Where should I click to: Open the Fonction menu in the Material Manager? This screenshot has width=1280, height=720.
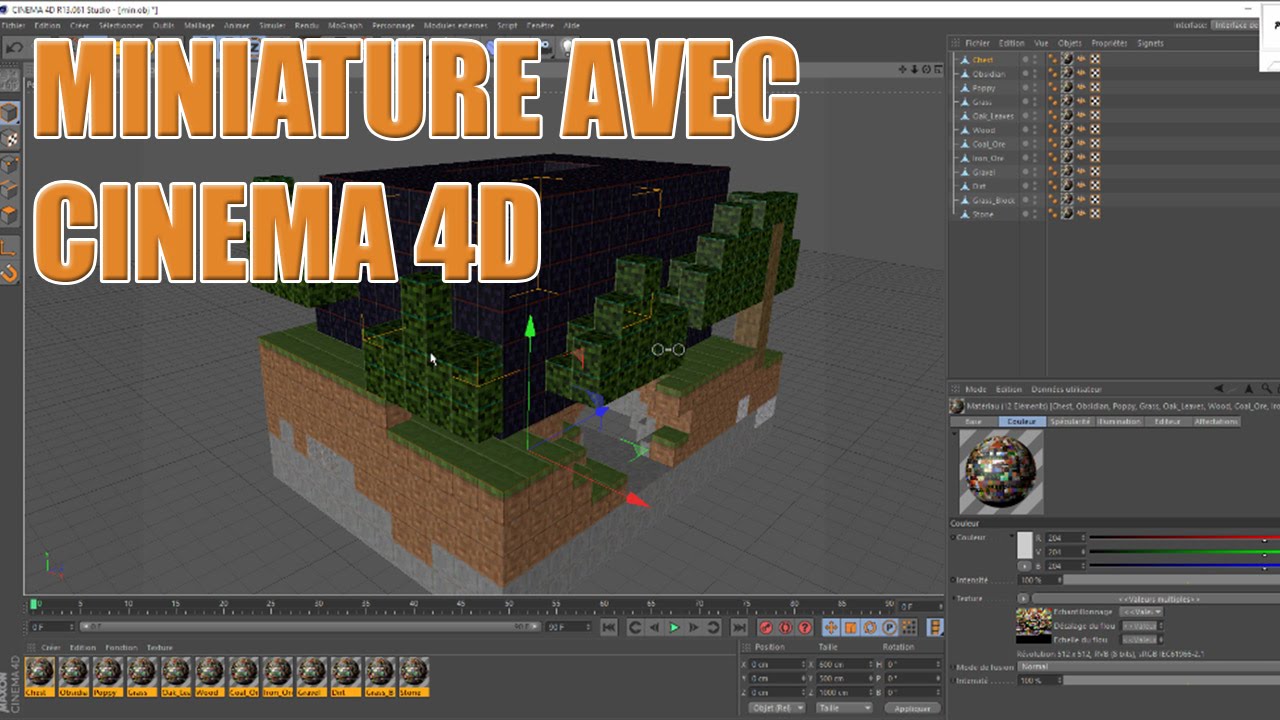click(x=121, y=648)
